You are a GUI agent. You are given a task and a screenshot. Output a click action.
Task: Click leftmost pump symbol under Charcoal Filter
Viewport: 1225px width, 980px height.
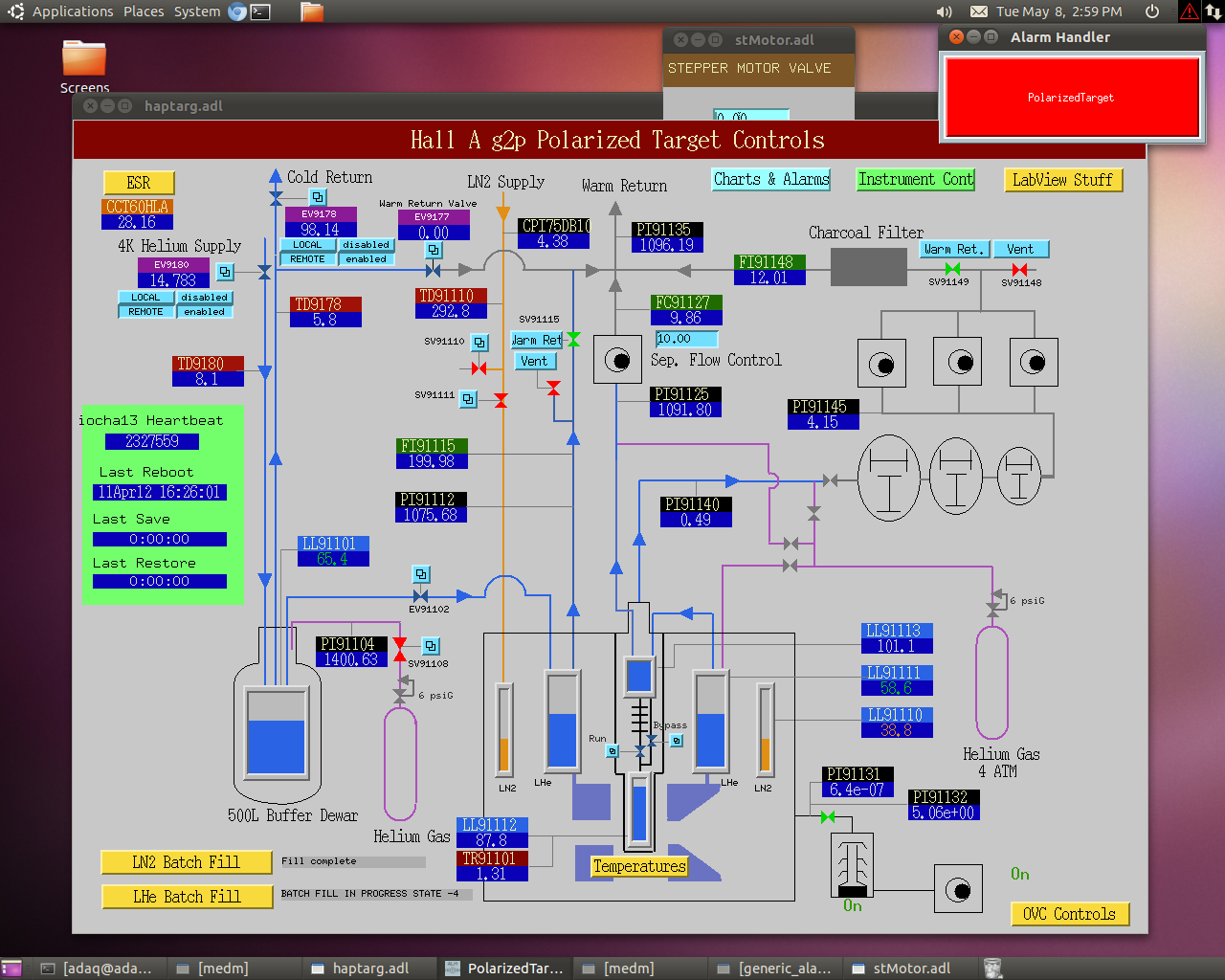(x=881, y=363)
